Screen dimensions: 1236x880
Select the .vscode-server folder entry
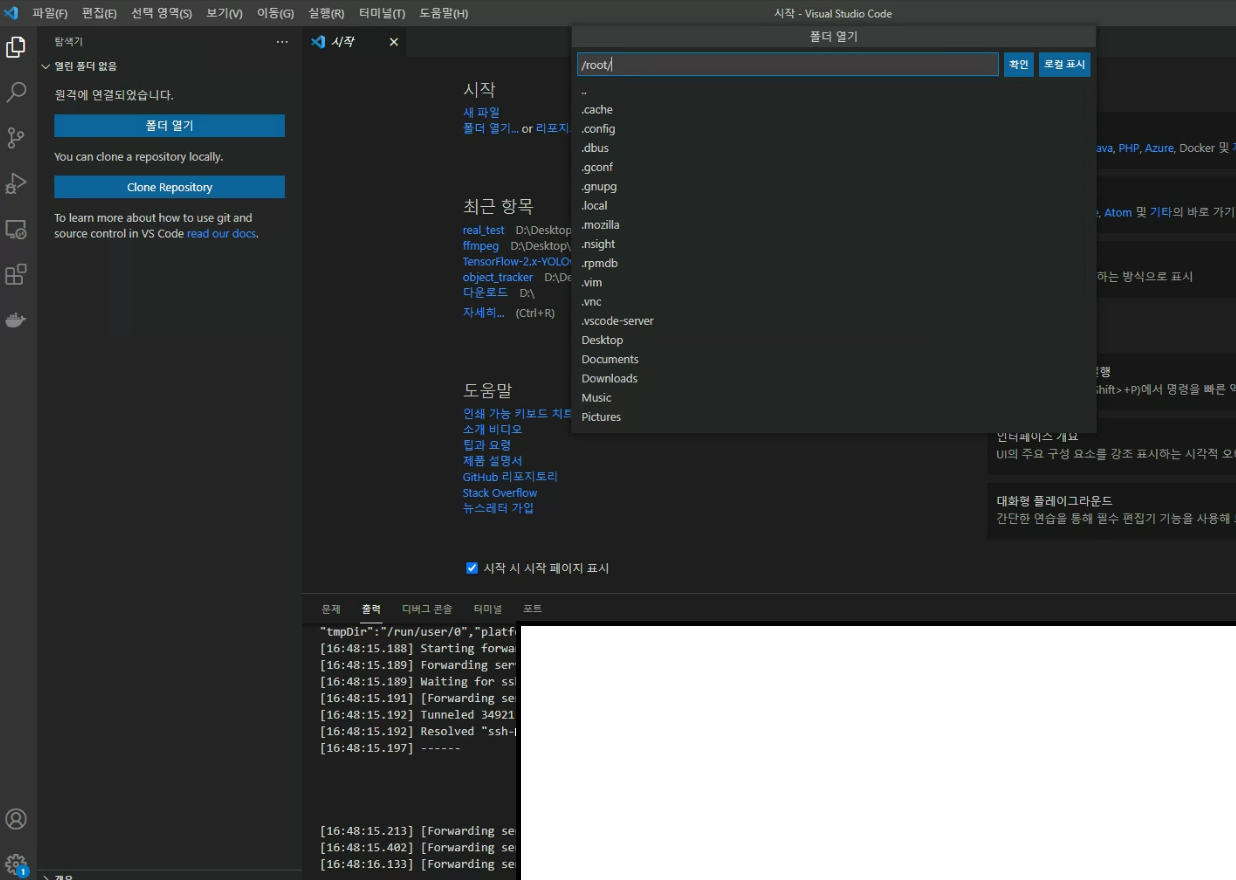tap(833, 321)
